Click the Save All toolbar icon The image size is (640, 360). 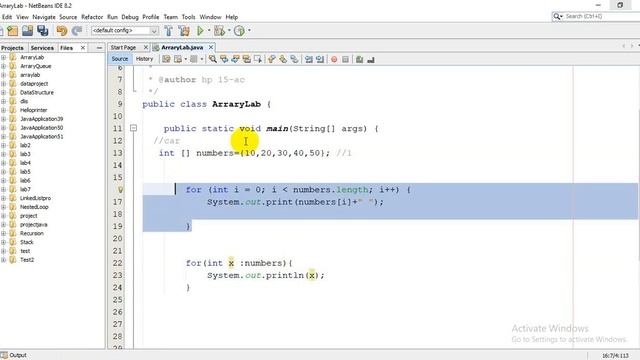pos(42,31)
